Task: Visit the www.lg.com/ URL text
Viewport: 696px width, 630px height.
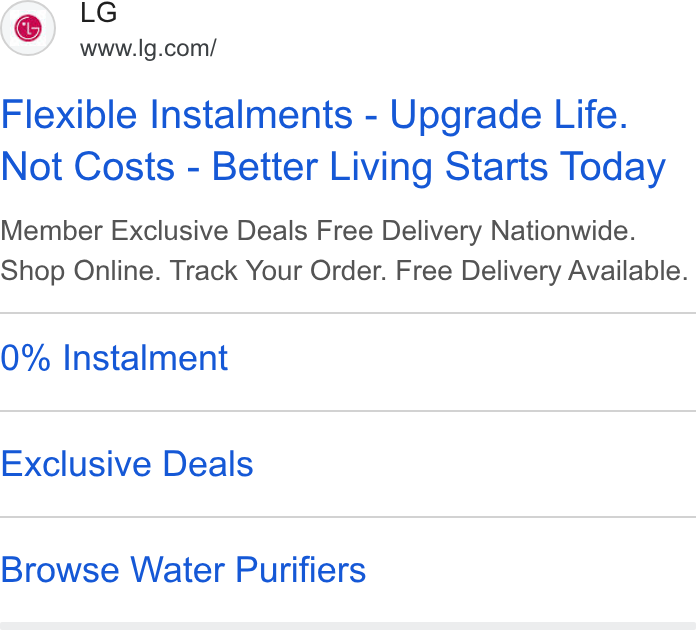Action: (x=148, y=48)
